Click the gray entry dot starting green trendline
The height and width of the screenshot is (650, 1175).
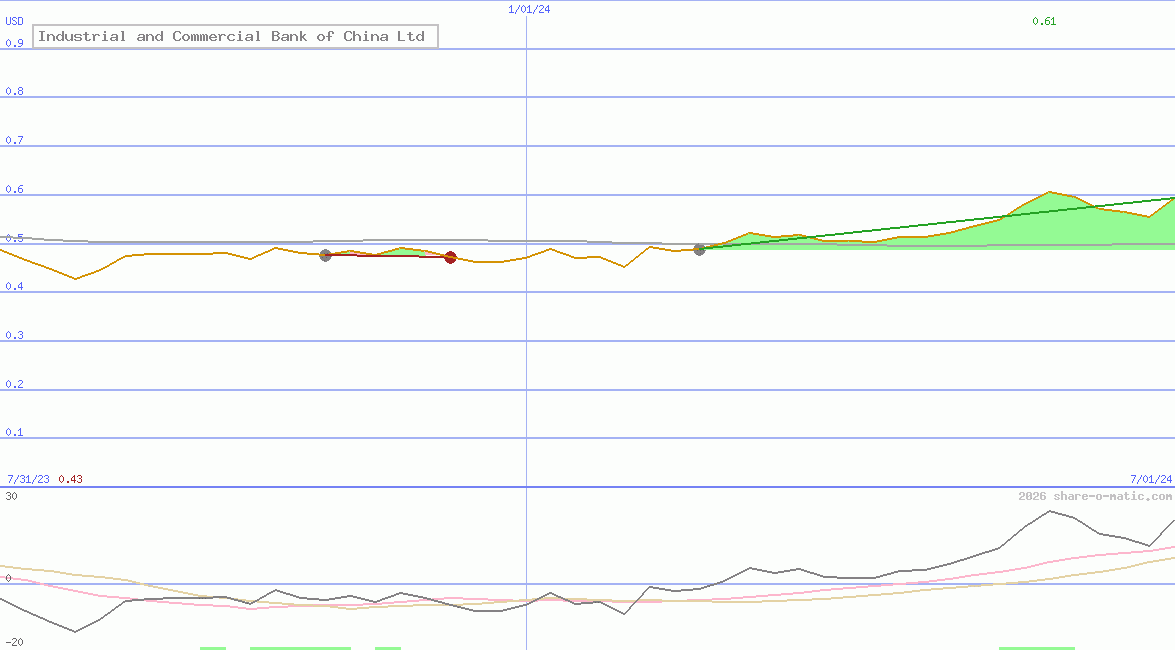click(x=699, y=250)
